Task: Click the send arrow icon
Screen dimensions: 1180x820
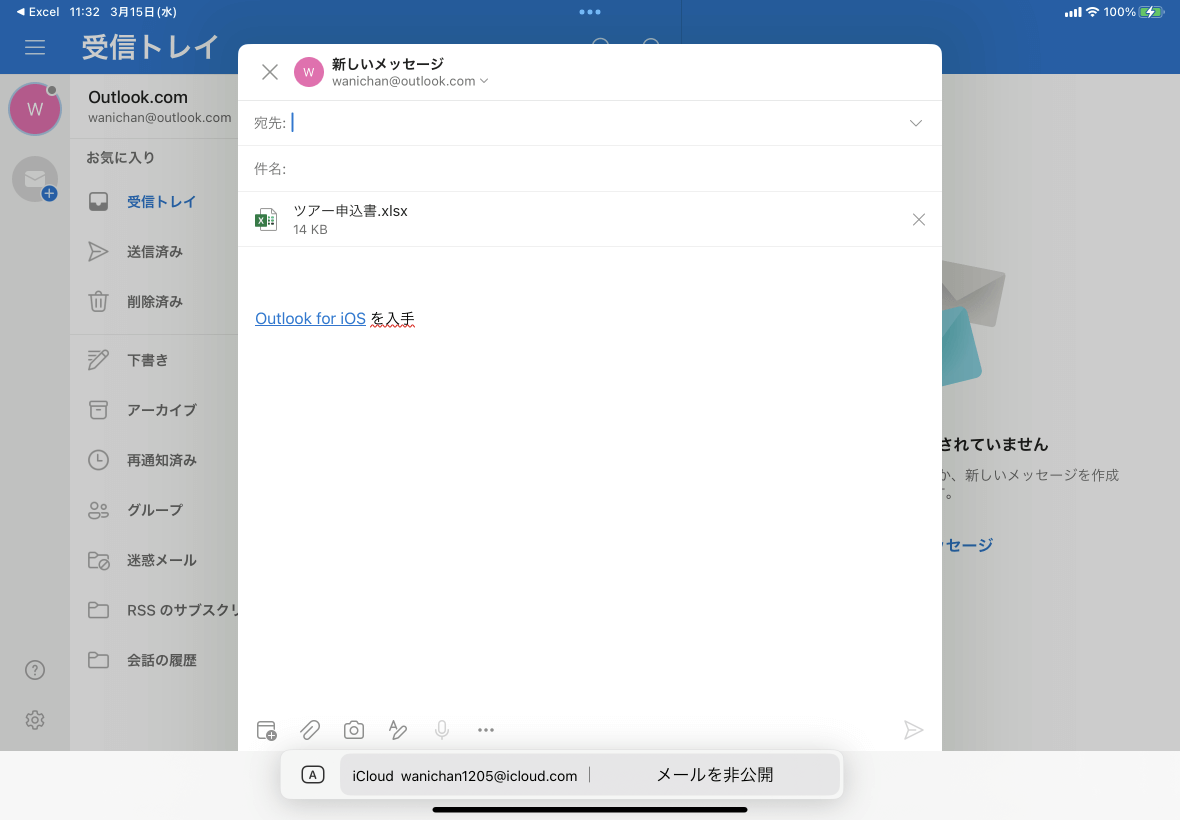Action: 913,730
